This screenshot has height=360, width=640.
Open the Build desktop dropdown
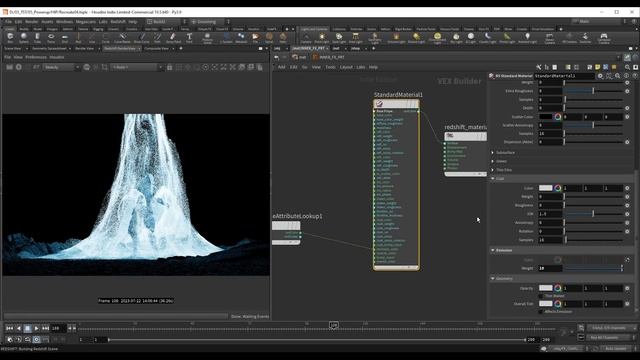tap(166, 22)
